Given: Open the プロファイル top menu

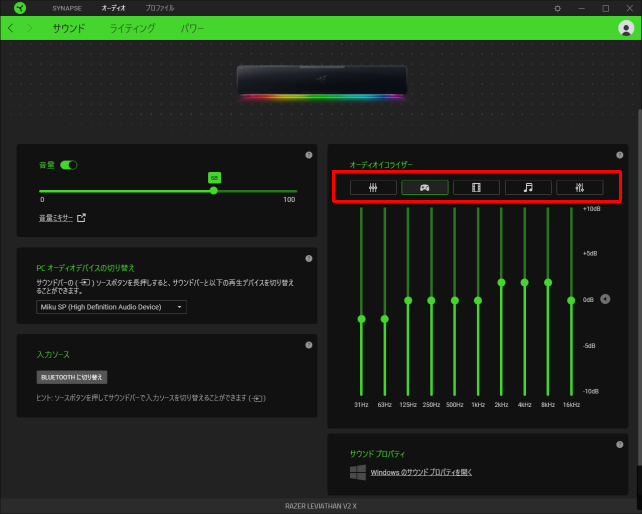Looking at the screenshot, I should click(x=159, y=8).
